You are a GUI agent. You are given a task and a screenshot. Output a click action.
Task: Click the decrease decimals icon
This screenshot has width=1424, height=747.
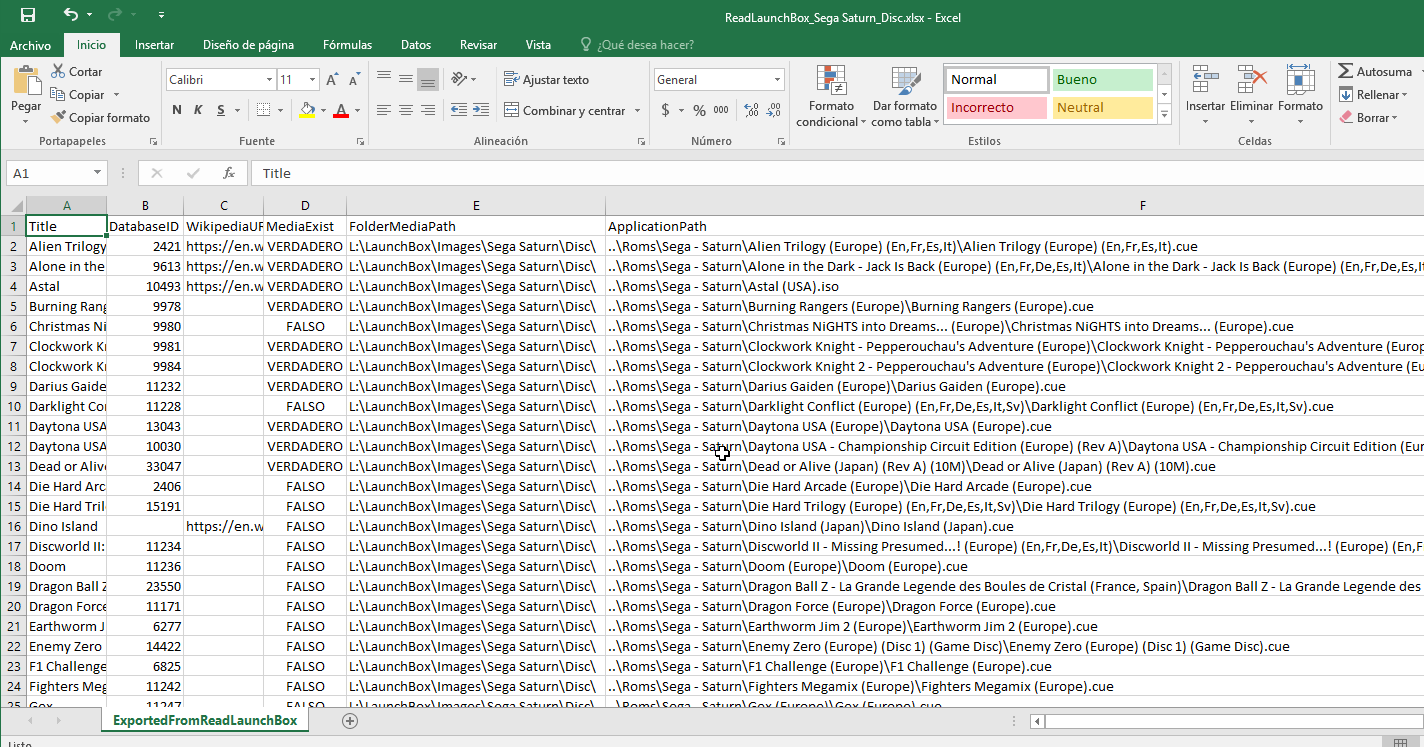pyautogui.click(x=774, y=110)
